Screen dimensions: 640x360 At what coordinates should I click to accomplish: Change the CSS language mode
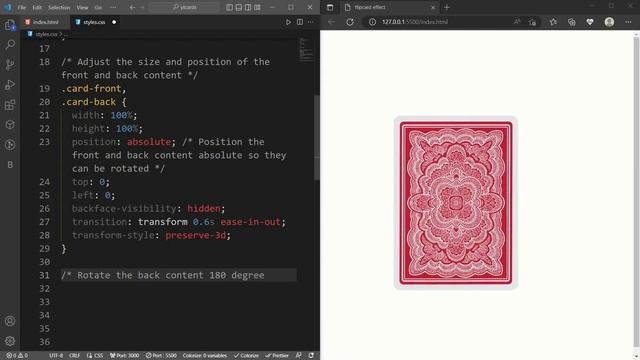tap(95, 356)
